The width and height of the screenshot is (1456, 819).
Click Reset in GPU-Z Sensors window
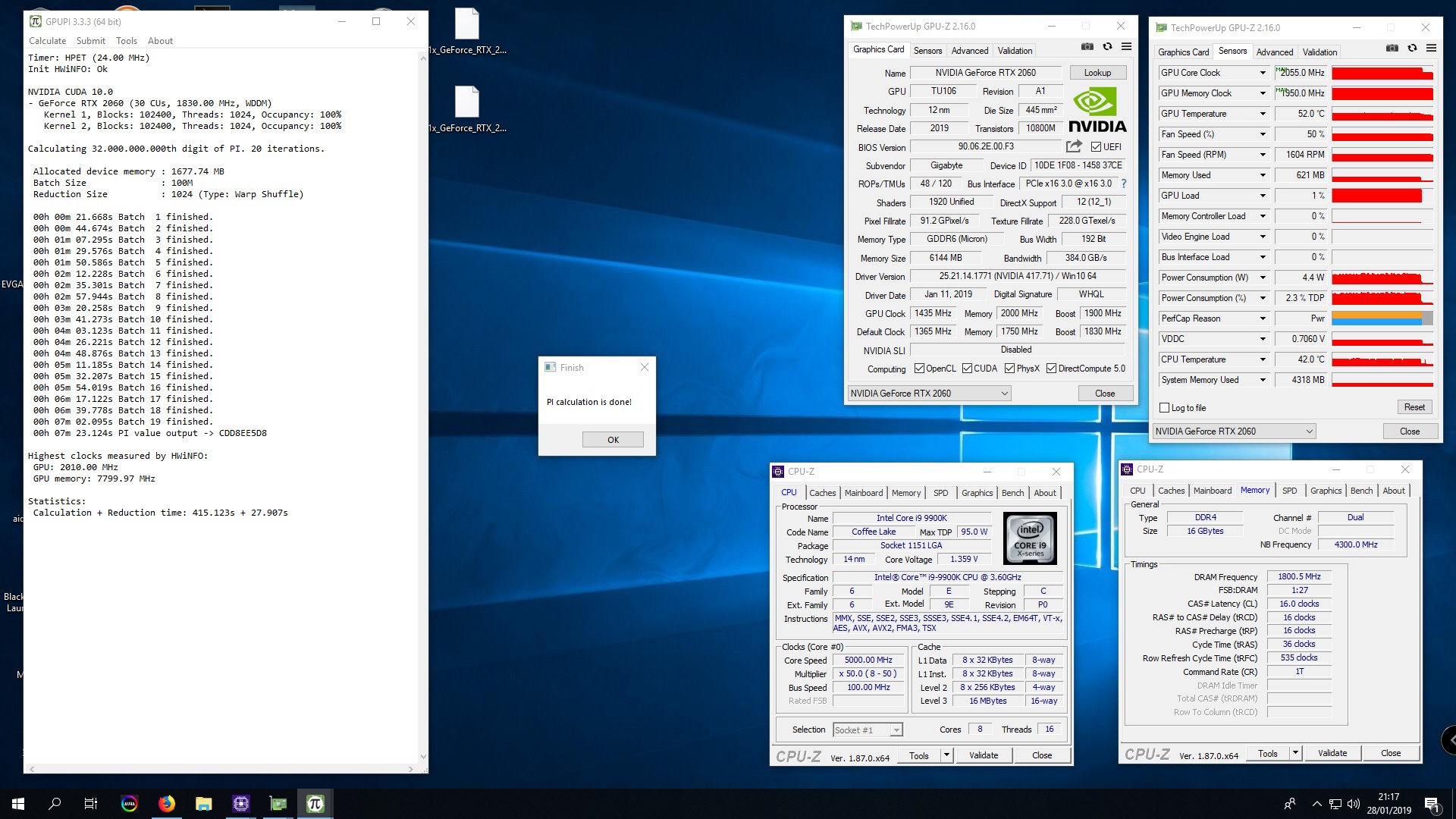1414,407
